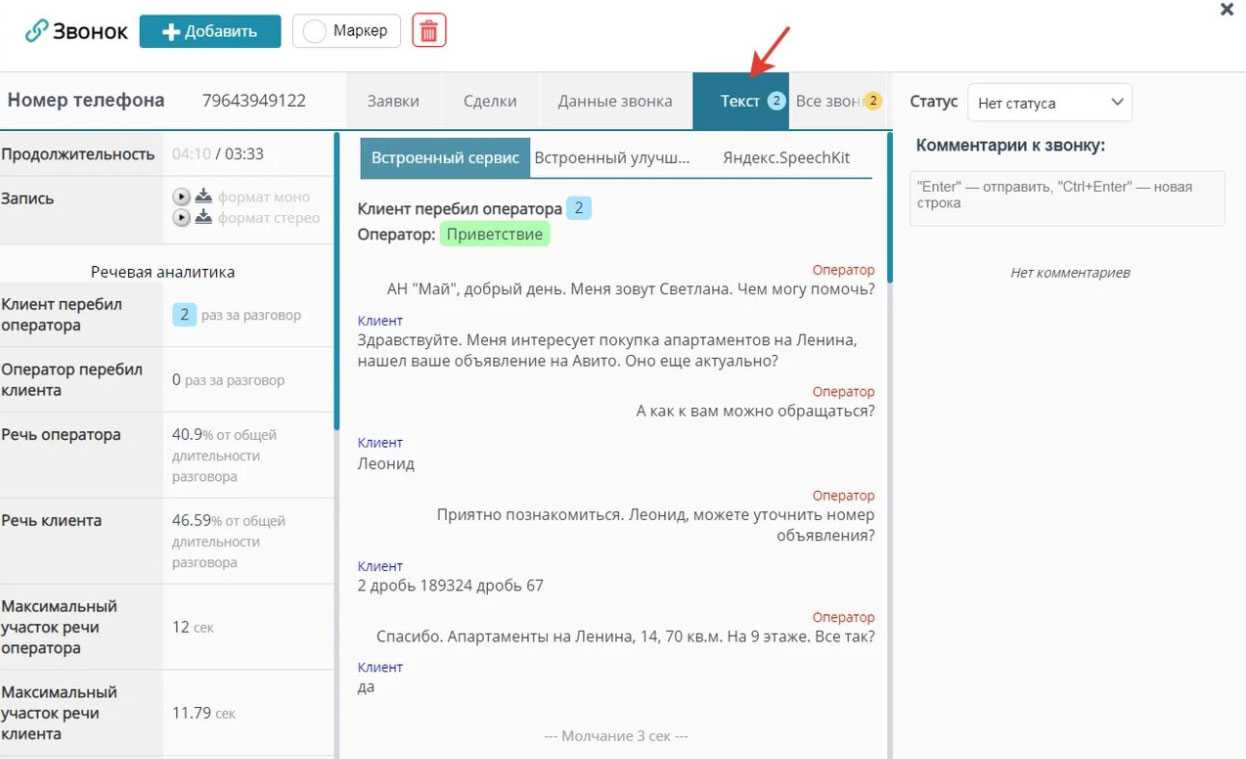Select the Данные звонка tab

pyautogui.click(x=615, y=101)
